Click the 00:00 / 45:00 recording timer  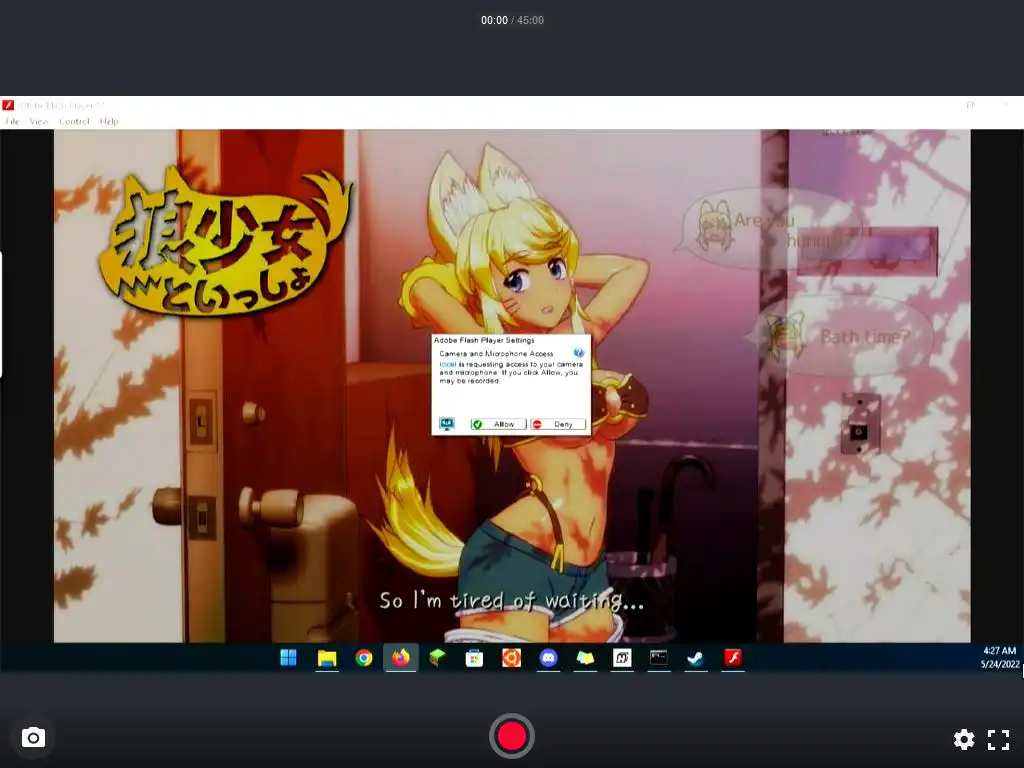512,20
